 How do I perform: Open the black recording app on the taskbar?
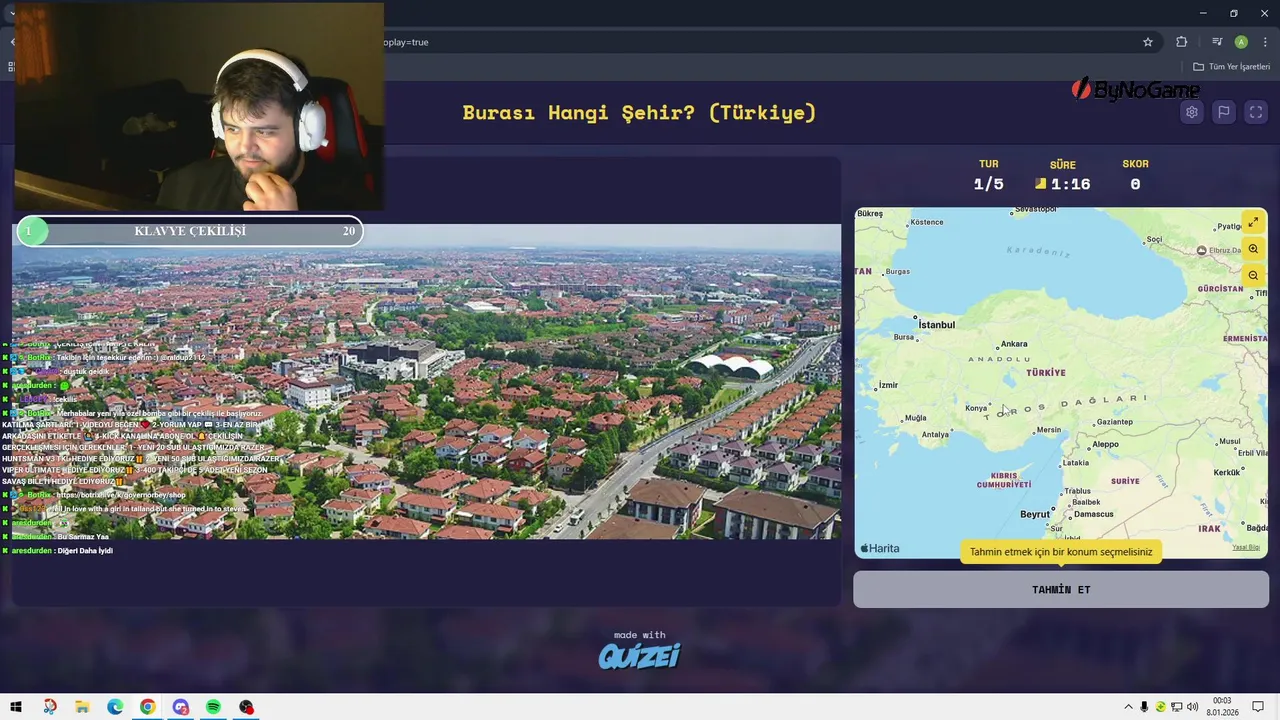pyautogui.click(x=246, y=707)
